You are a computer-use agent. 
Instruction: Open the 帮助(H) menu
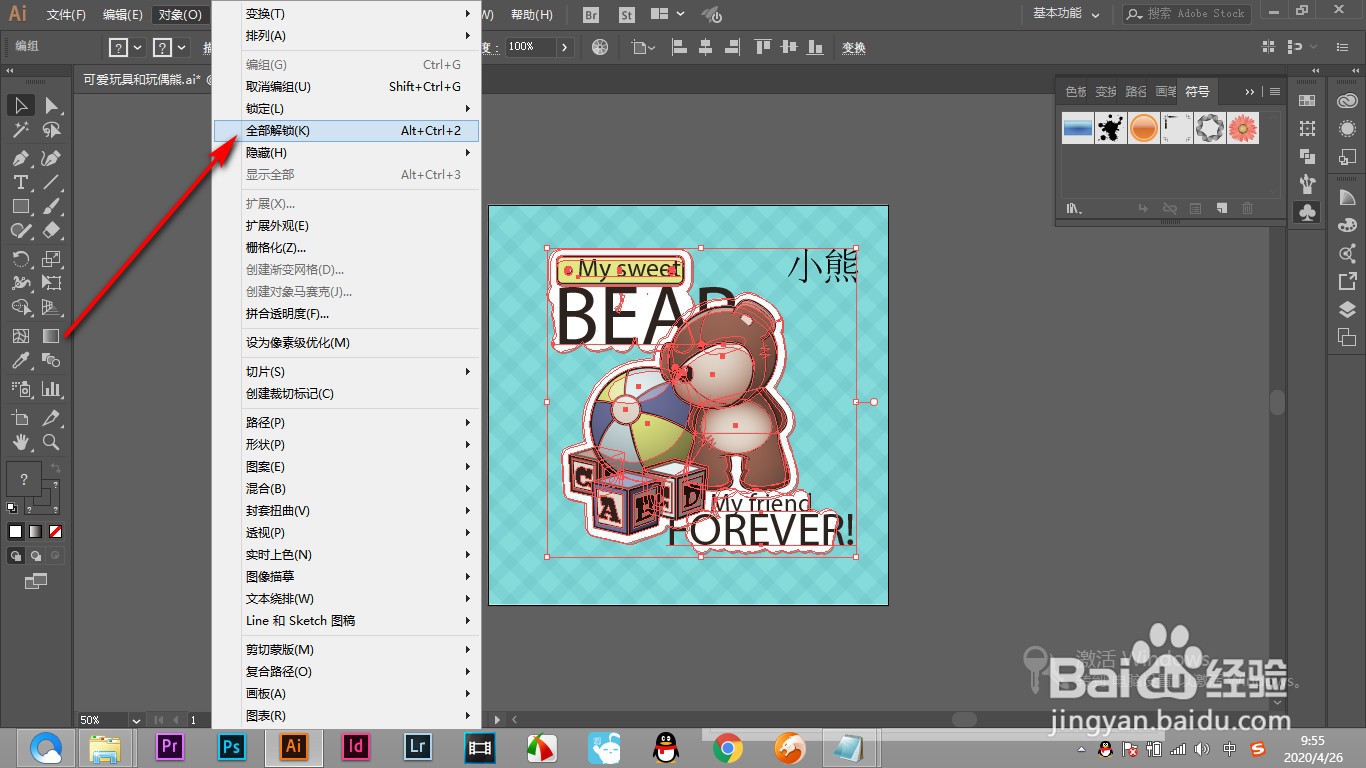pos(531,14)
